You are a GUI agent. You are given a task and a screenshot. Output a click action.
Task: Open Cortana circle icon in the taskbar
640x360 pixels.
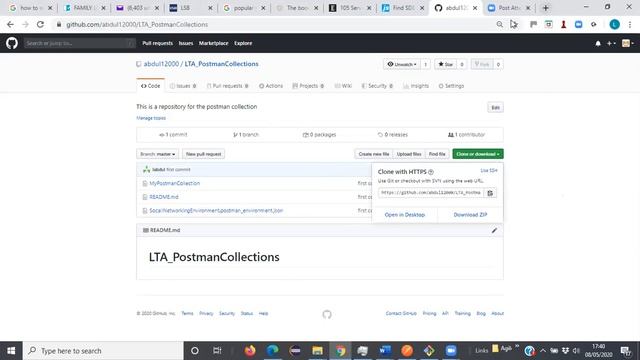point(195,351)
